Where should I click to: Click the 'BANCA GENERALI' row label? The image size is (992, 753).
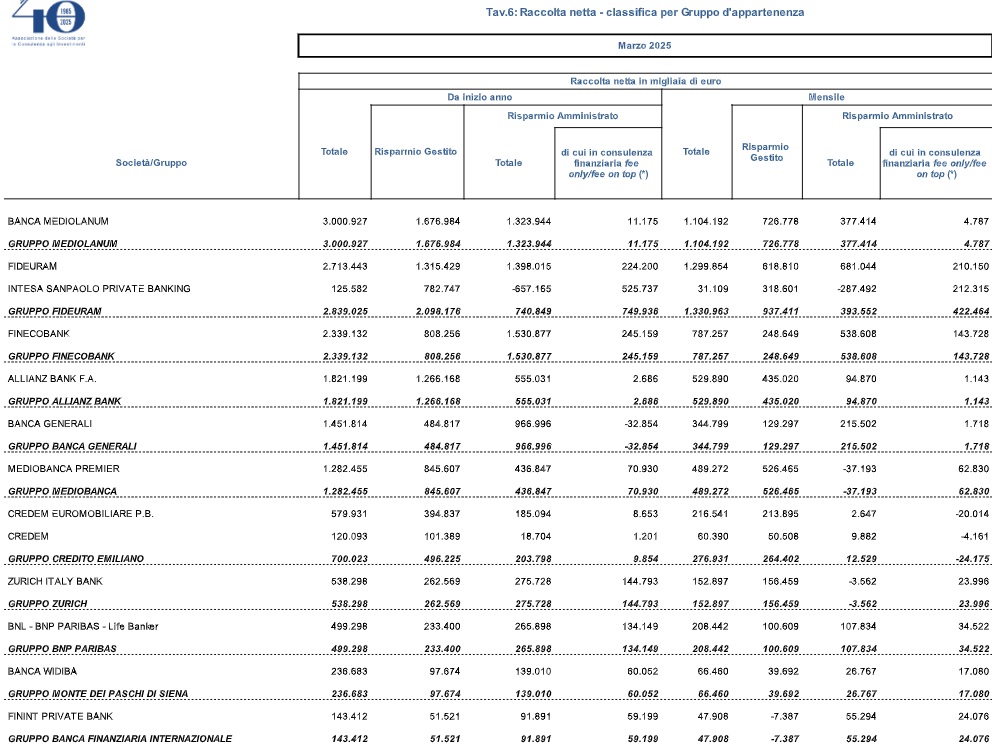pos(50,424)
